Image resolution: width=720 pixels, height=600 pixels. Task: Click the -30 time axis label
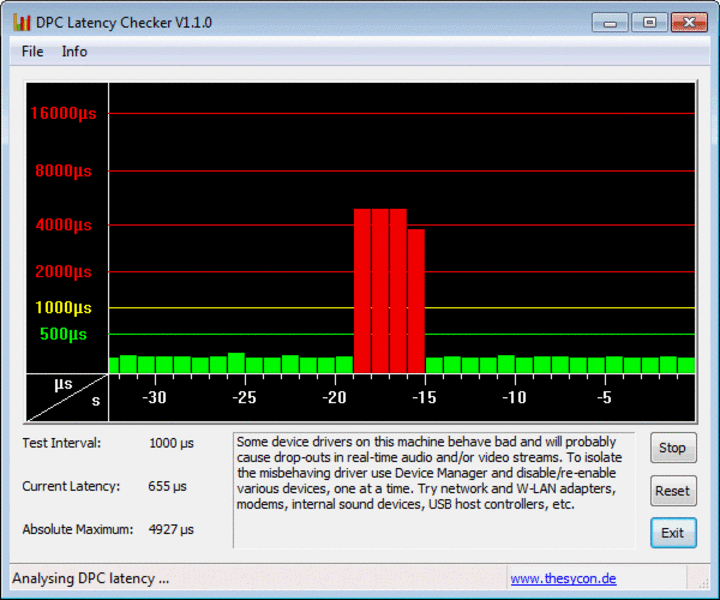point(154,398)
